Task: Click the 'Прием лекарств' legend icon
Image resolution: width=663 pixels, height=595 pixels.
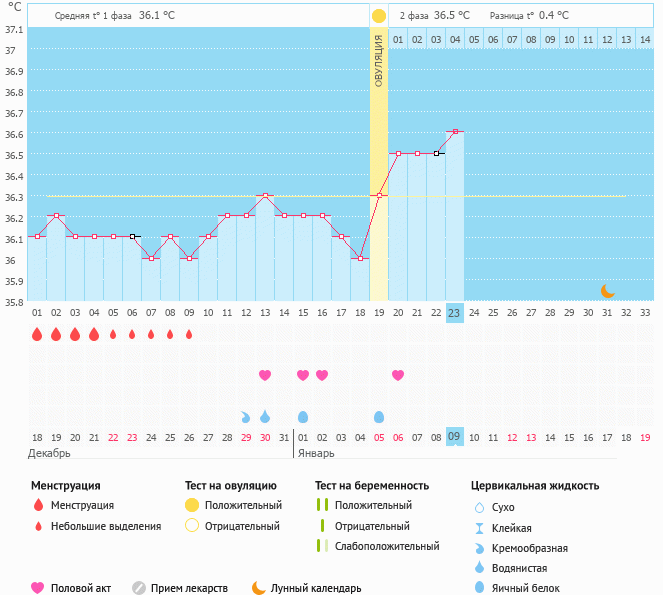Action: click(139, 588)
